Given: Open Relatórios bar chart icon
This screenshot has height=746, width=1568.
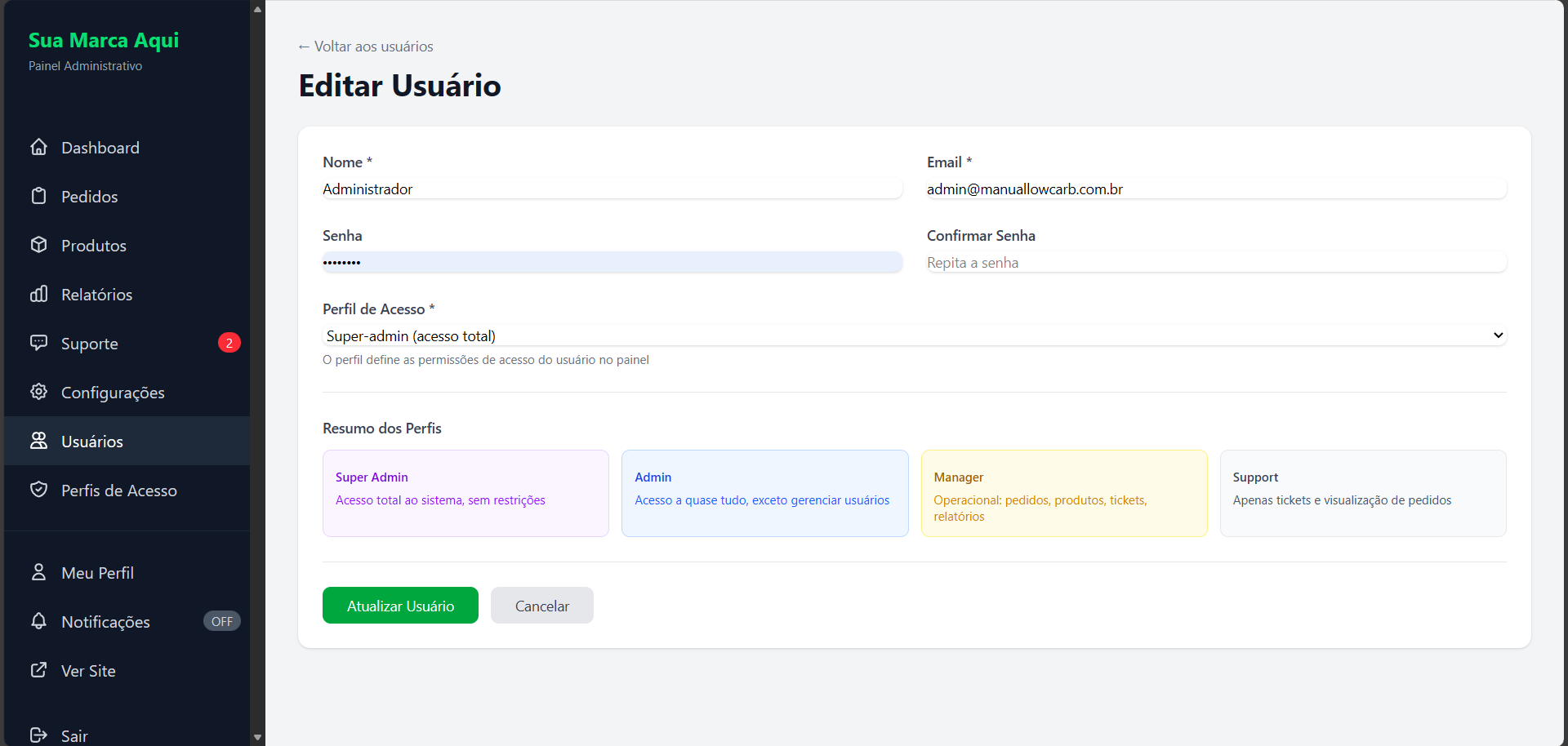Looking at the screenshot, I should pyautogui.click(x=38, y=294).
